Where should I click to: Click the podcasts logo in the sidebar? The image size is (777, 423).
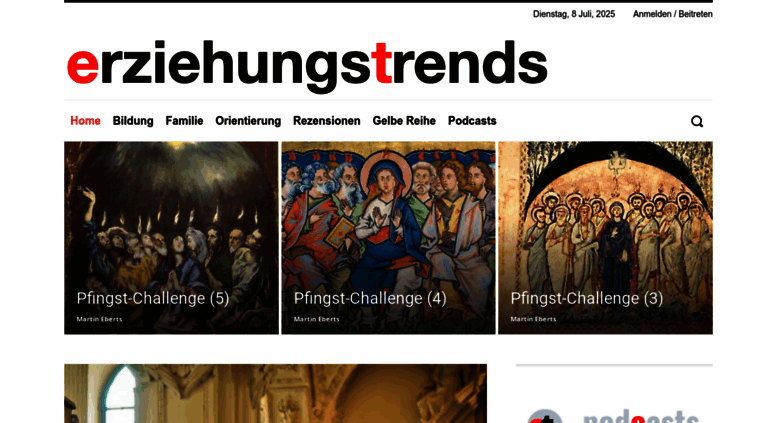614,416
